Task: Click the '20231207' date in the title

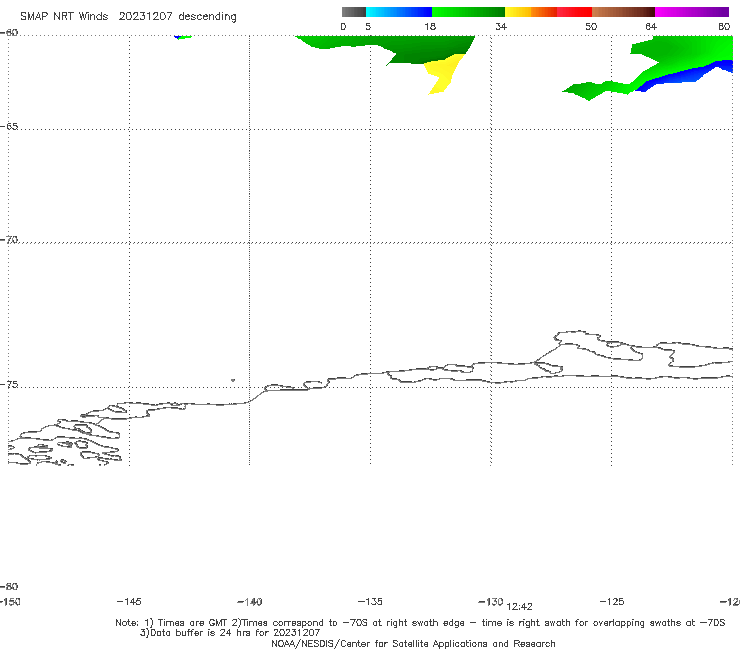Action: point(145,17)
